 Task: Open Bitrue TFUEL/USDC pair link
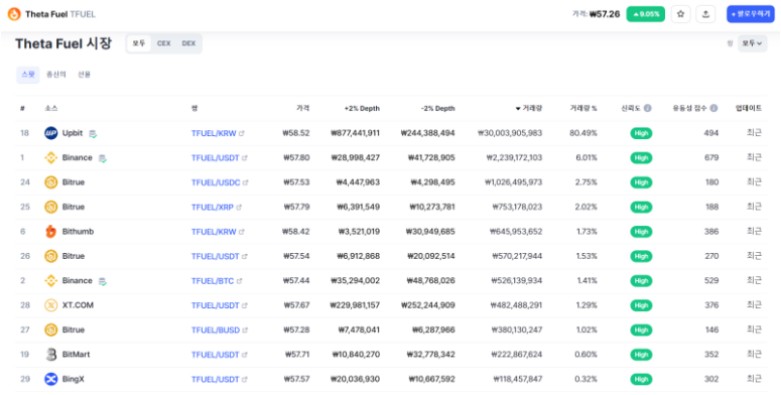point(216,183)
